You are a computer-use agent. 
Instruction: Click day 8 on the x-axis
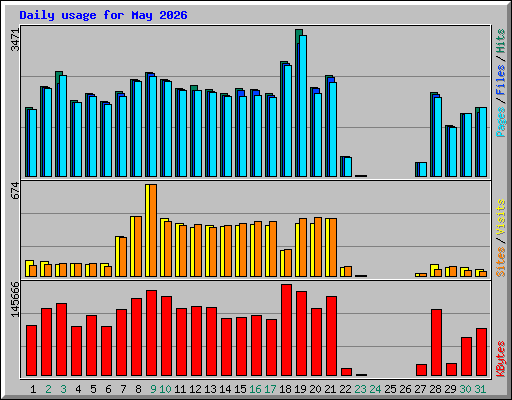(138, 389)
